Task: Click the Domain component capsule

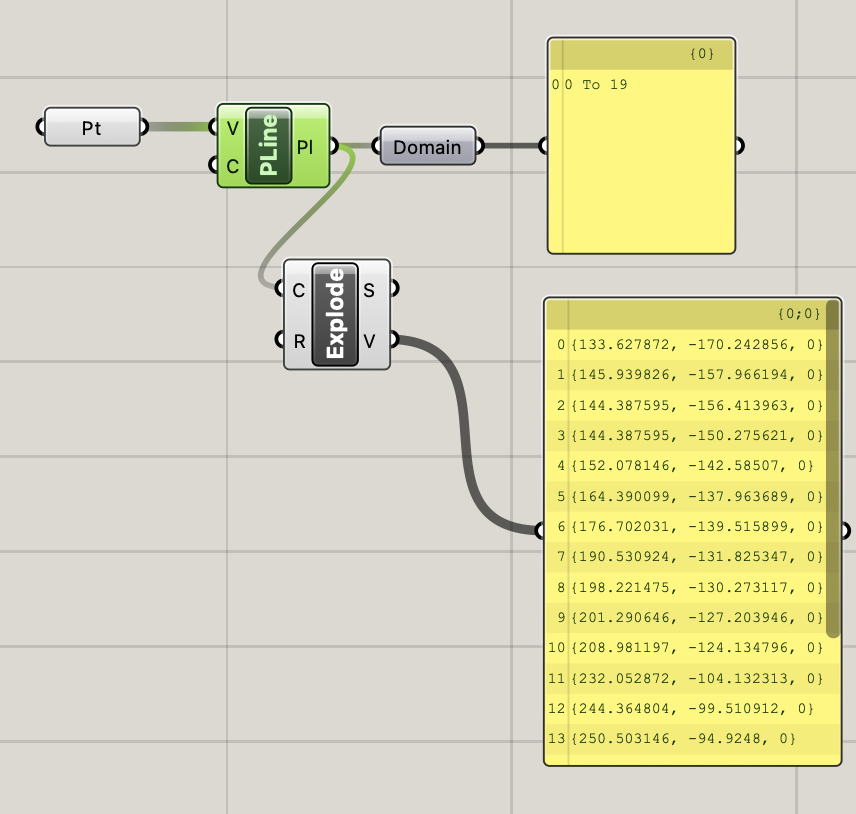Action: point(427,146)
